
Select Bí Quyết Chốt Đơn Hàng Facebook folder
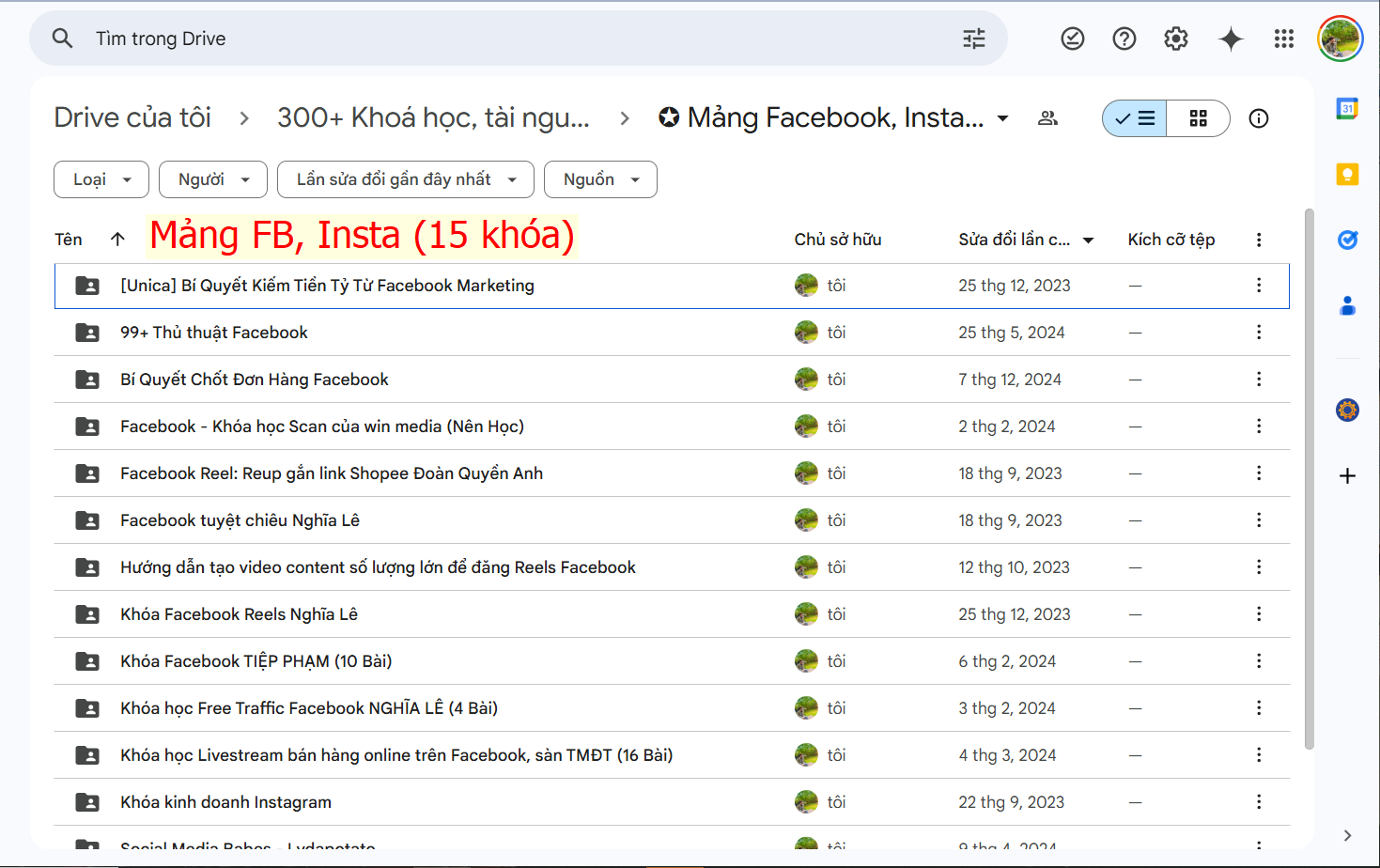click(x=672, y=380)
